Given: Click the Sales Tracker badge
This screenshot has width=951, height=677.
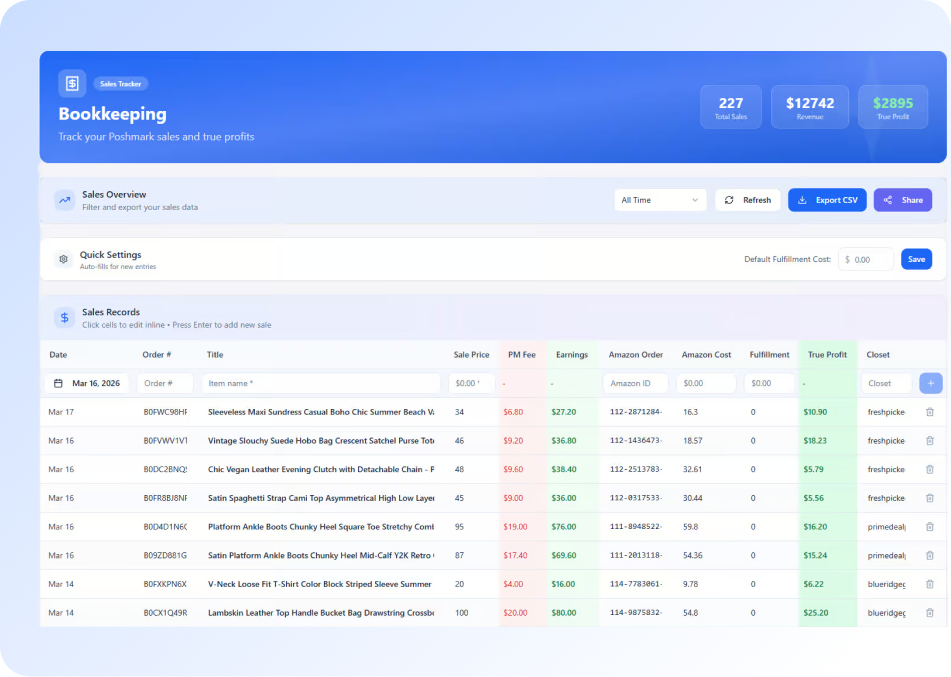Looking at the screenshot, I should click(121, 84).
